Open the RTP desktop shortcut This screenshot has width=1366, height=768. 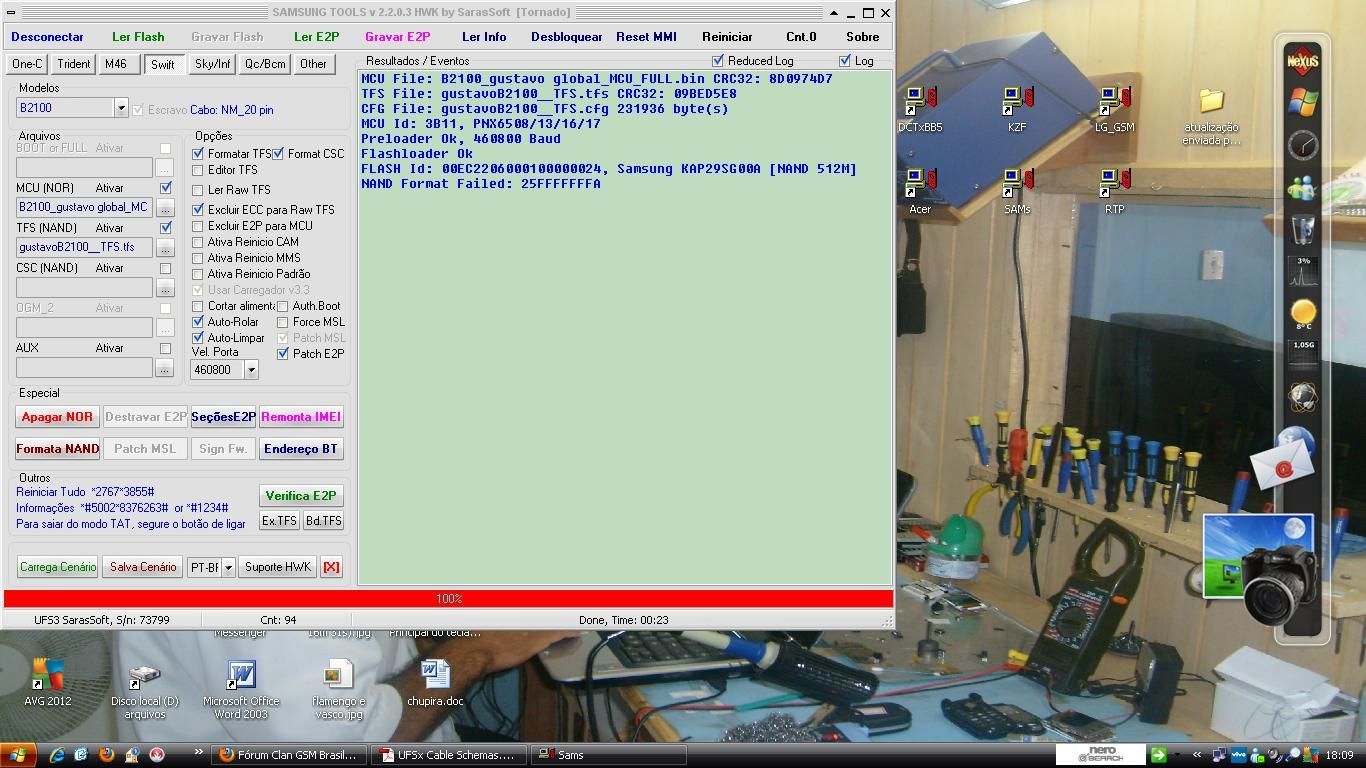pyautogui.click(x=1114, y=192)
